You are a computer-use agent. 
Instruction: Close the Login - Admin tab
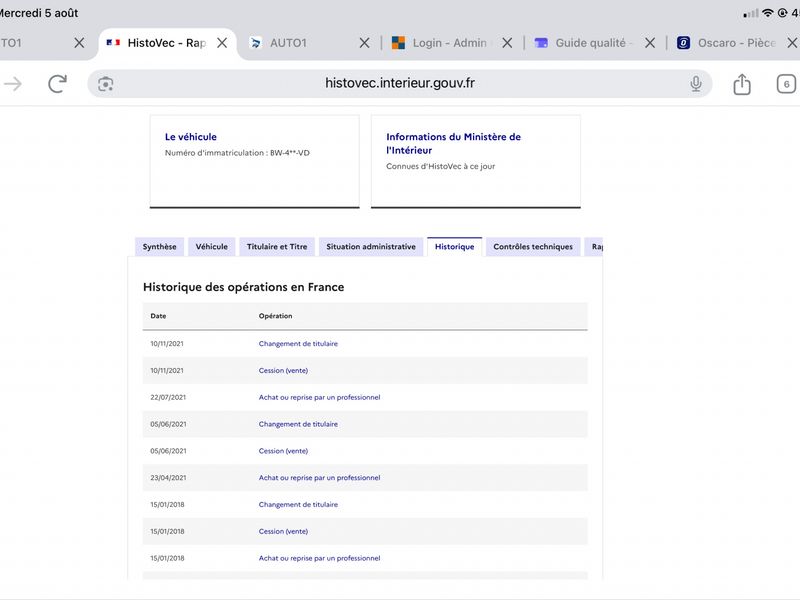(x=507, y=43)
